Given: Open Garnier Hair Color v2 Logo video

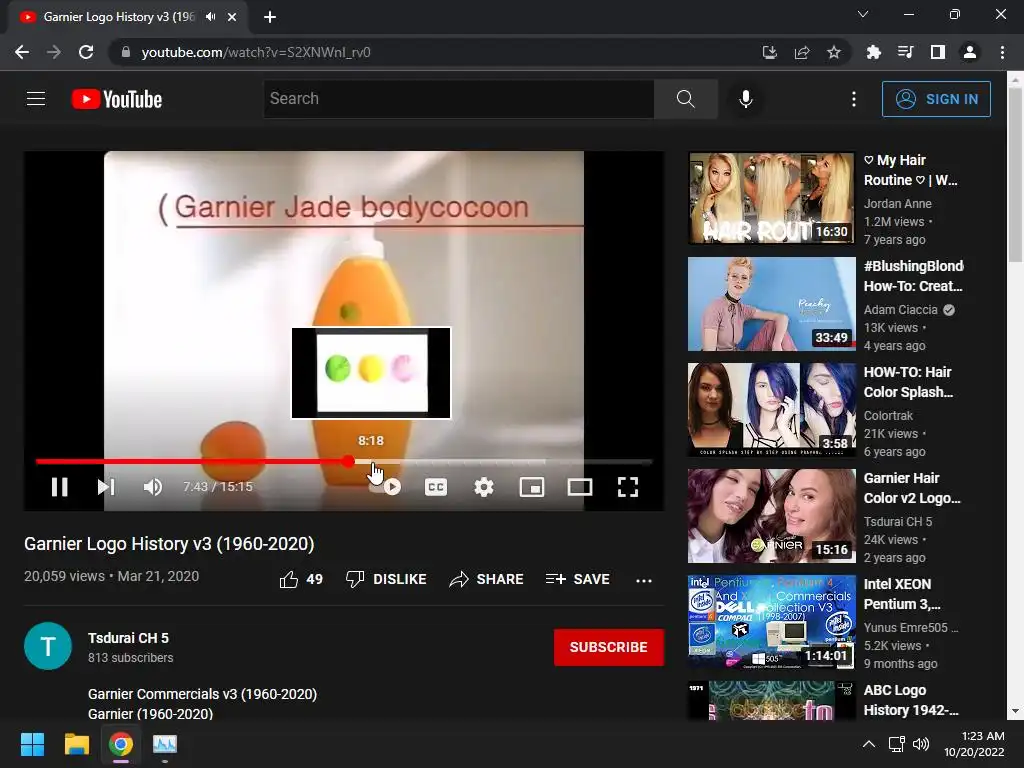Looking at the screenshot, I should (912, 488).
